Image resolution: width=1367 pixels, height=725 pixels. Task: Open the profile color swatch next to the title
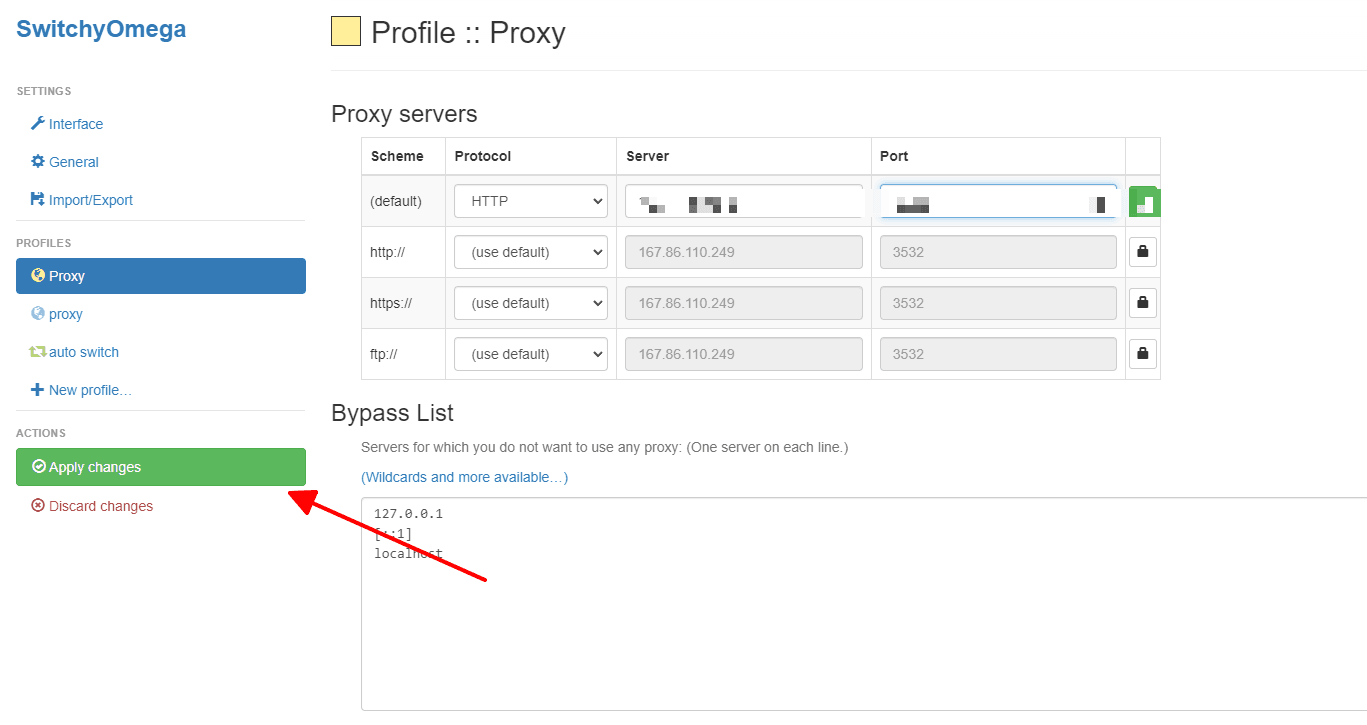[x=346, y=32]
